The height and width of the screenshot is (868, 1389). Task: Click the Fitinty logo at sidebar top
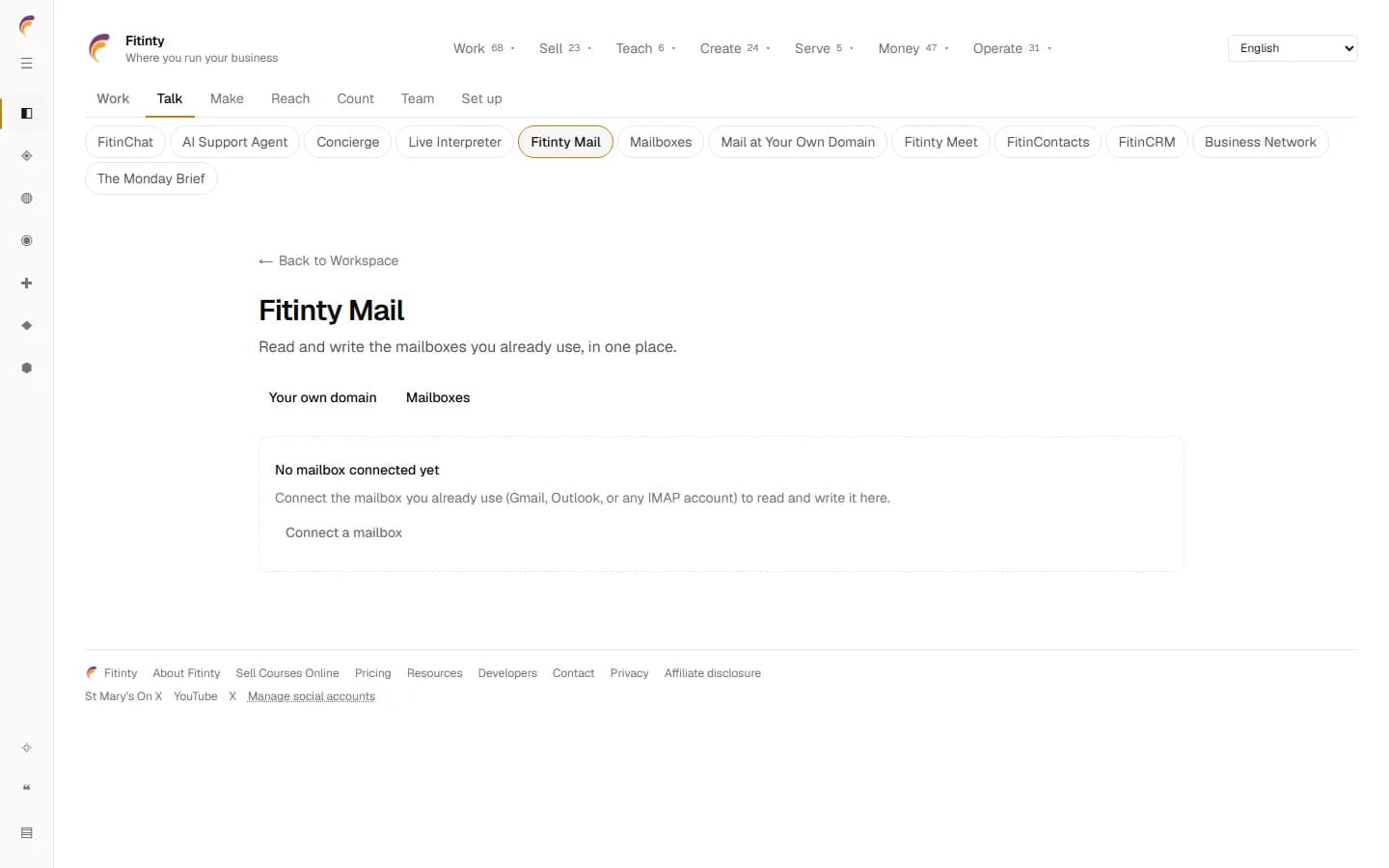coord(27,25)
